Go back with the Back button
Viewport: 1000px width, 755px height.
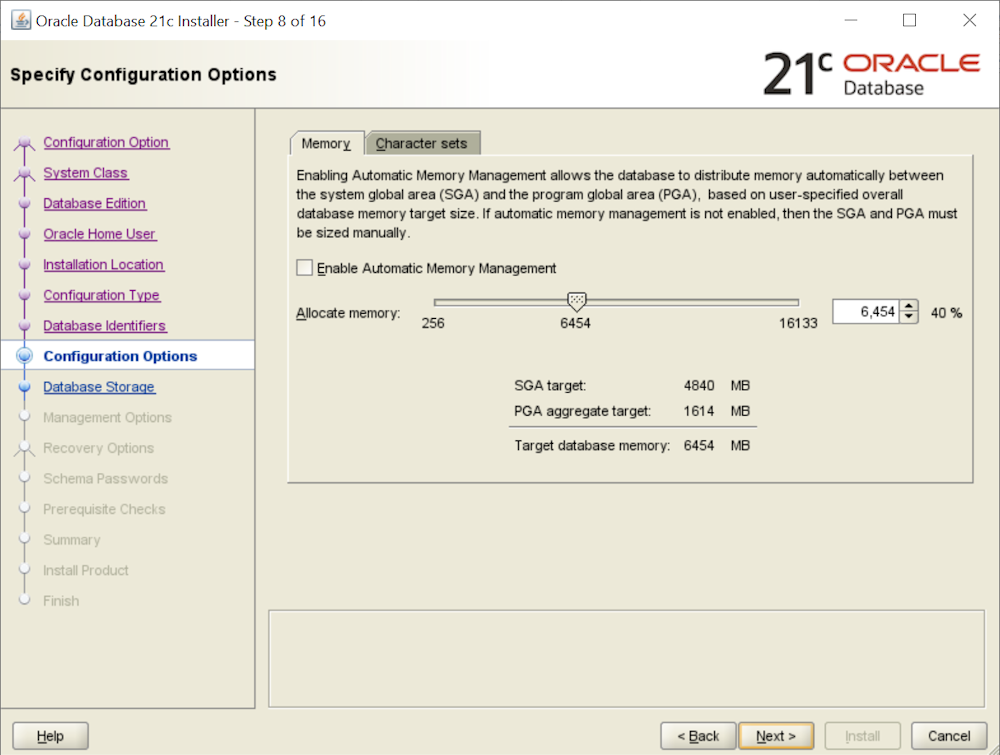698,736
